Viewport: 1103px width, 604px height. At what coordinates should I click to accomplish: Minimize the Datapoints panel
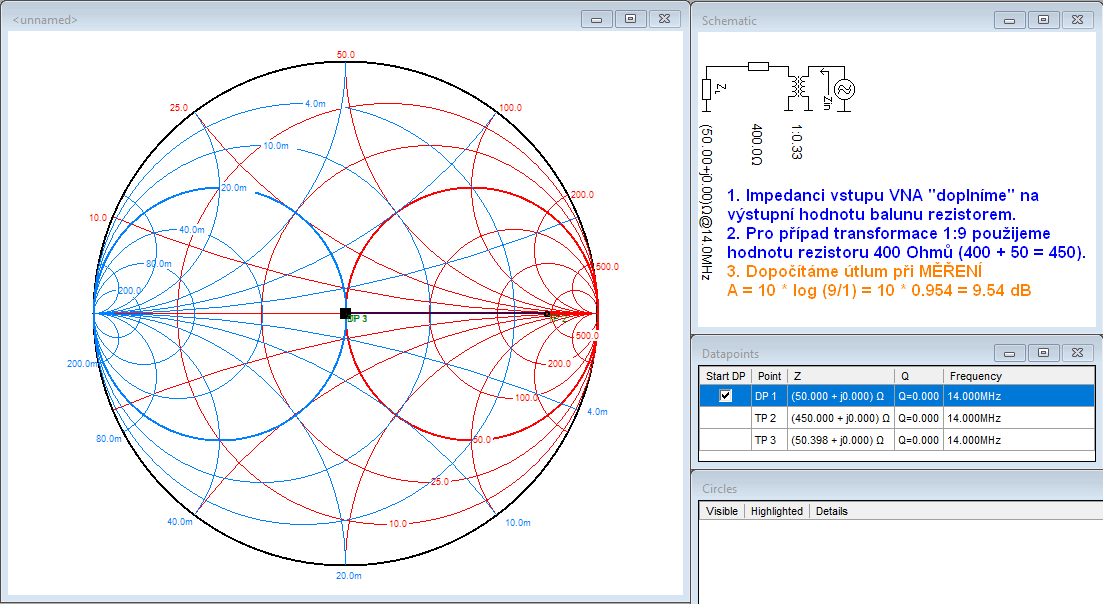[x=1008, y=353]
